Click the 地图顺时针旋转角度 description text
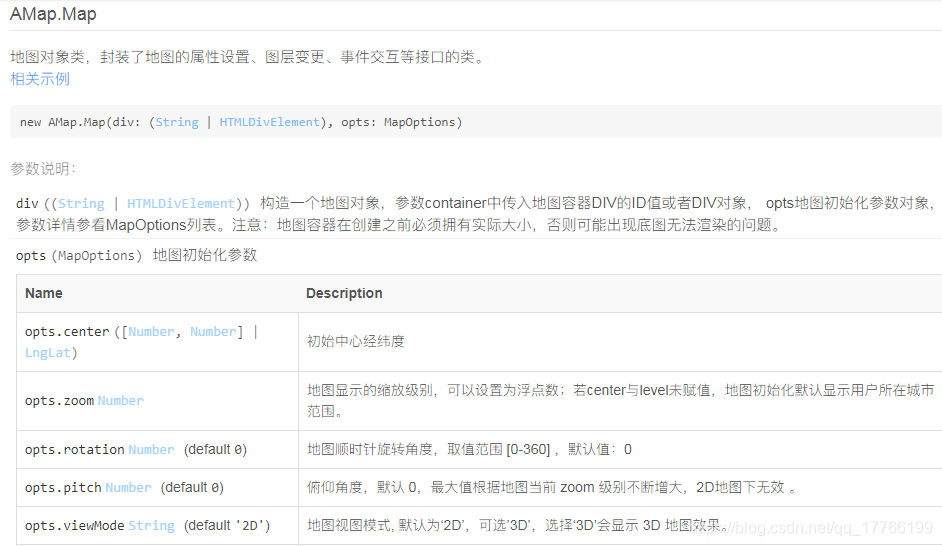The height and width of the screenshot is (546, 942). pos(469,449)
